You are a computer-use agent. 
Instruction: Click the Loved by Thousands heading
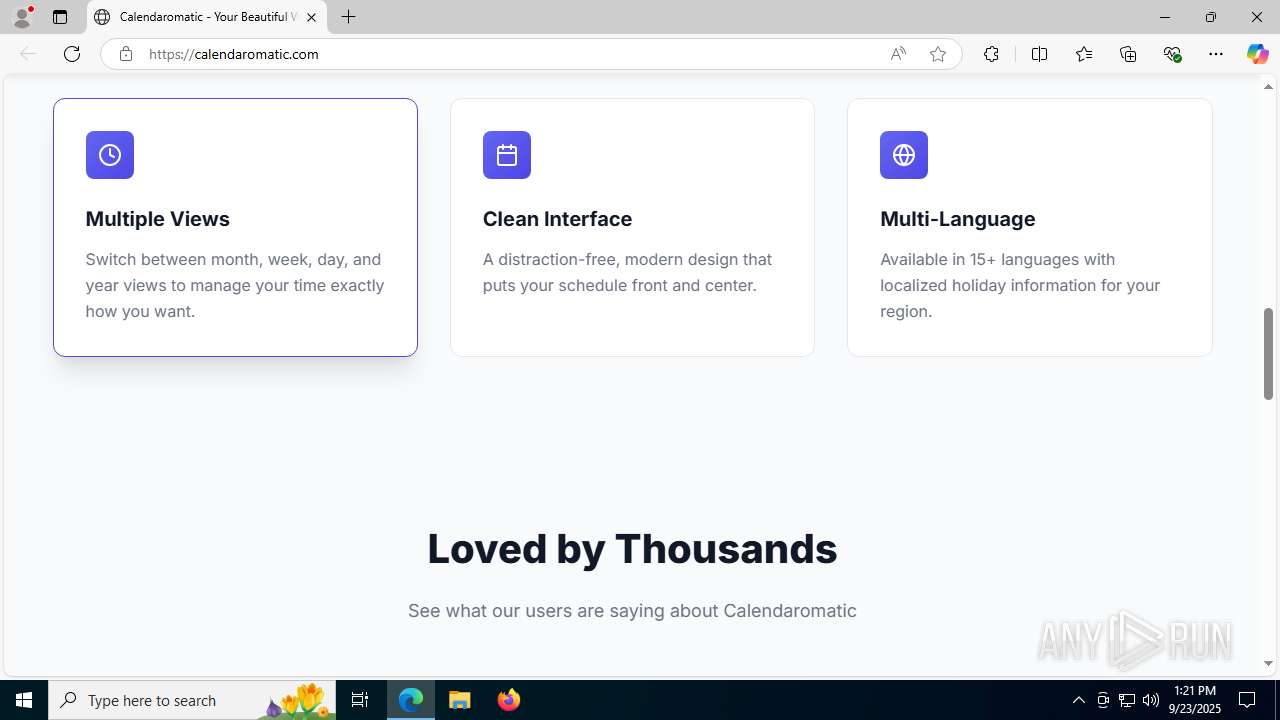click(x=632, y=549)
